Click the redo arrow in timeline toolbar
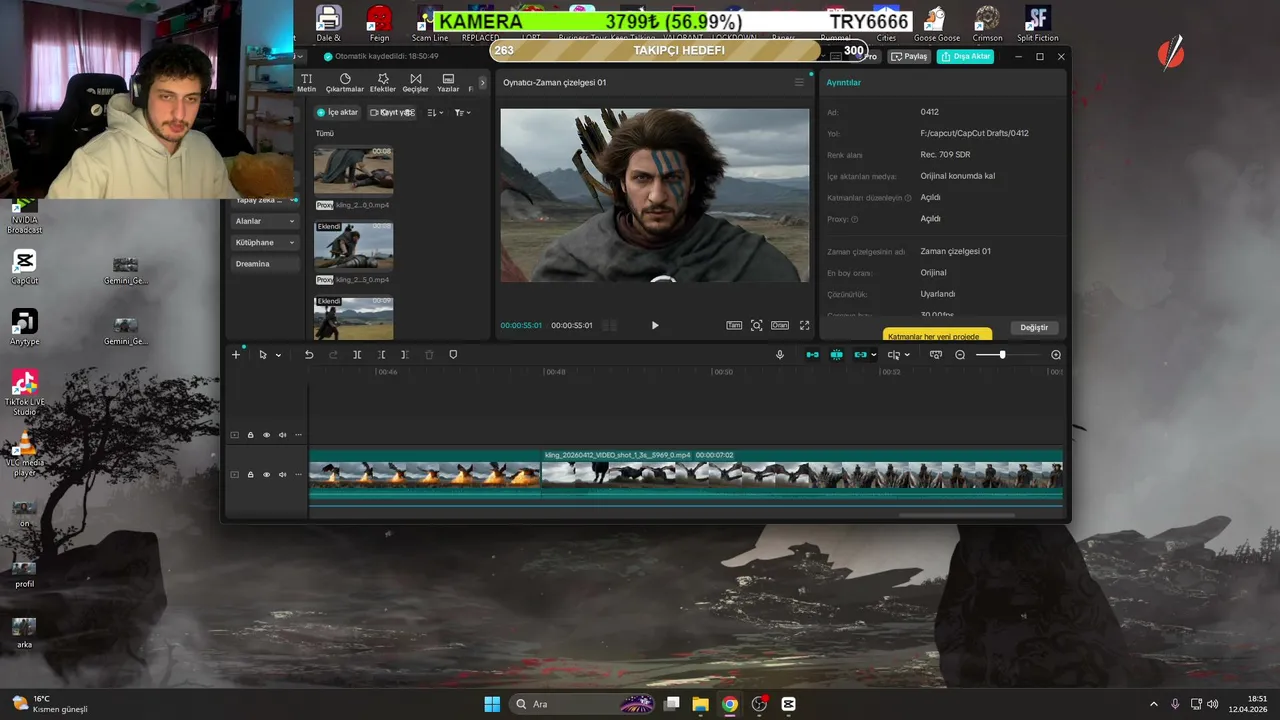Image resolution: width=1280 pixels, height=720 pixels. [333, 355]
